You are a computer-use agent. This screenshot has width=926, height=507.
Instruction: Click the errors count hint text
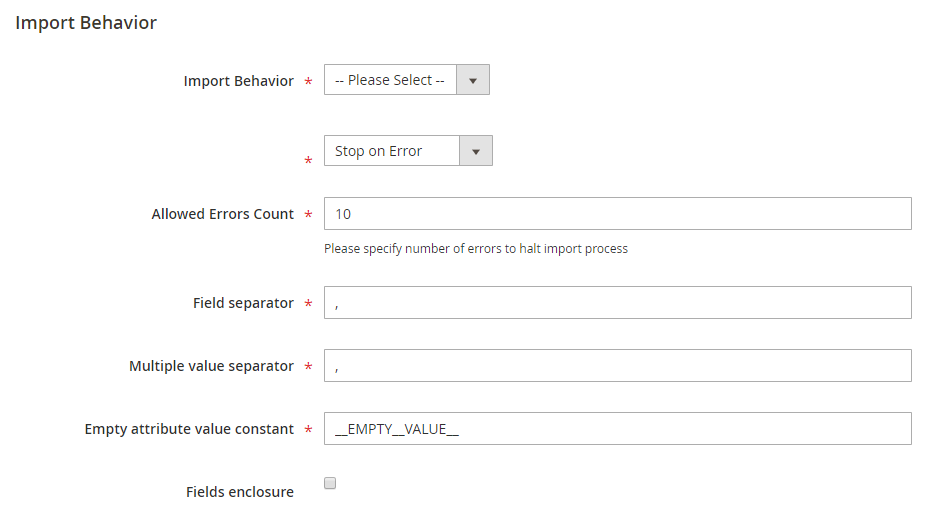click(476, 248)
